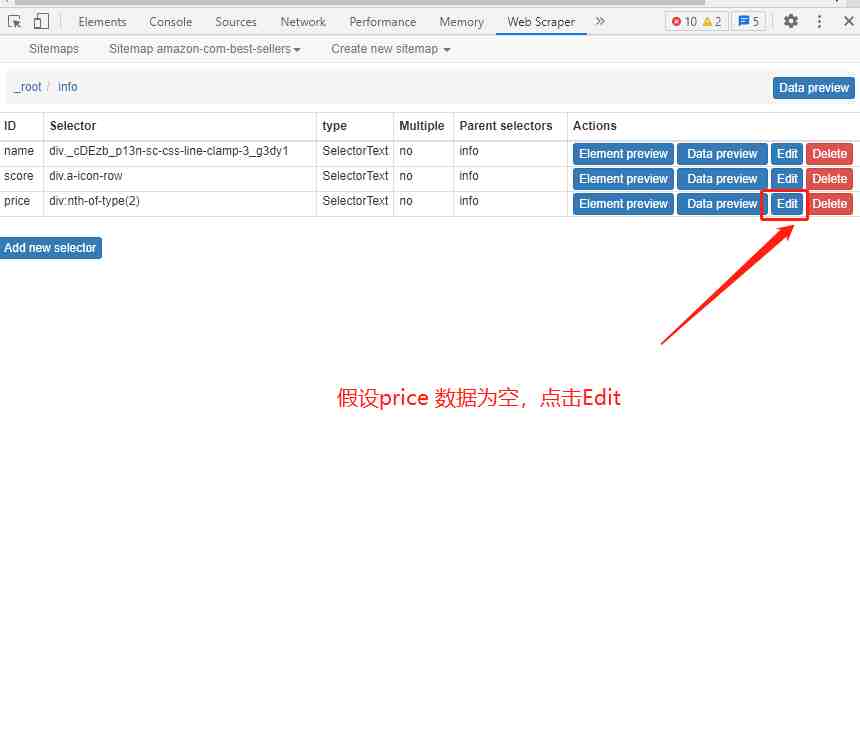860x745 pixels.
Task: Click the top Data preview button
Action: [x=813, y=88]
